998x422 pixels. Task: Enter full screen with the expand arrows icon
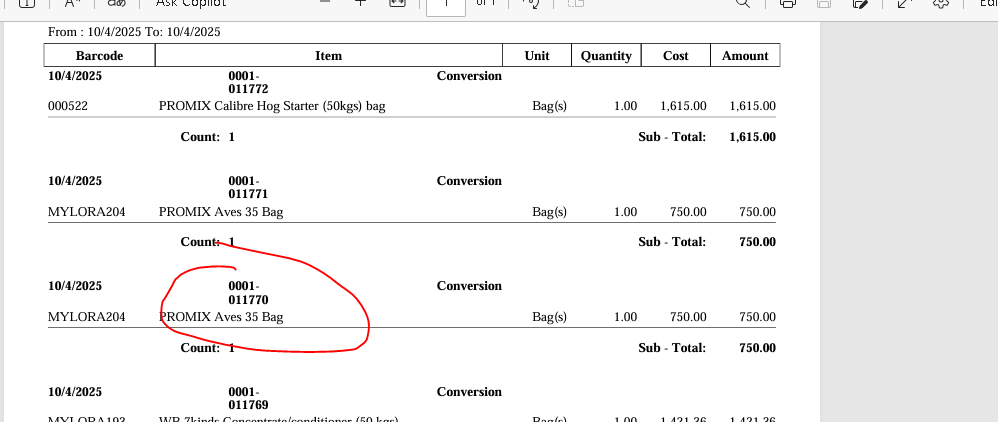(904, 4)
